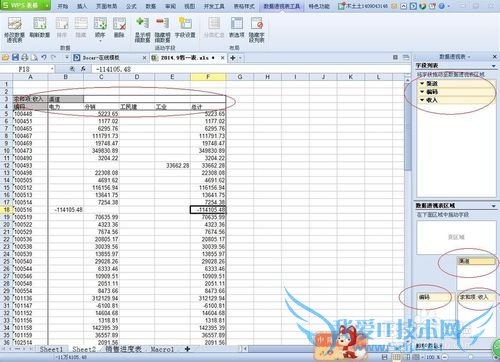The height and width of the screenshot is (362, 500).
Task: Click the add sheet plus icon after Macro1
Action: pyautogui.click(x=187, y=349)
